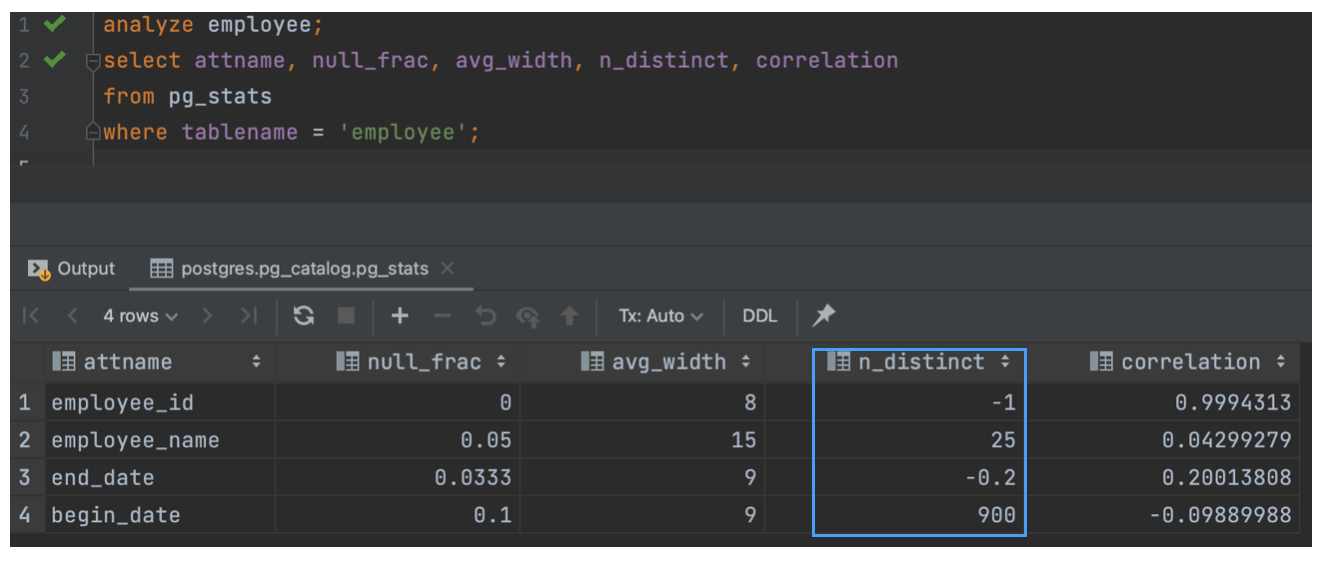Select the attname column header
The width and height of the screenshot is (1320, 562).
160,362
